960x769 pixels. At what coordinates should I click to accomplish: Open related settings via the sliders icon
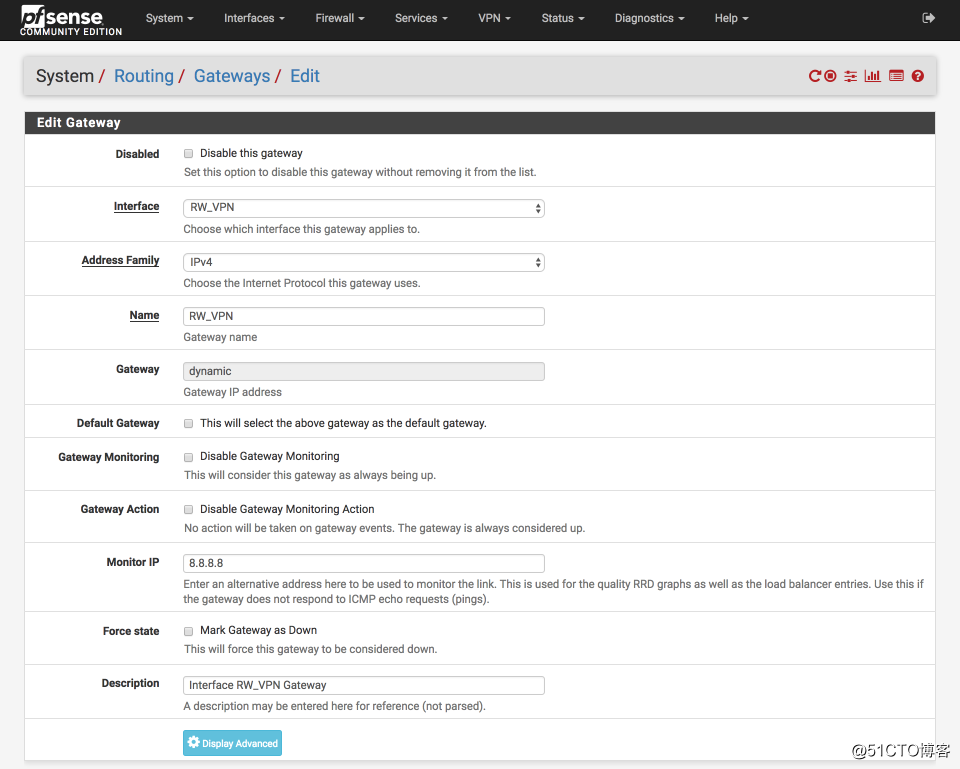tap(850, 76)
